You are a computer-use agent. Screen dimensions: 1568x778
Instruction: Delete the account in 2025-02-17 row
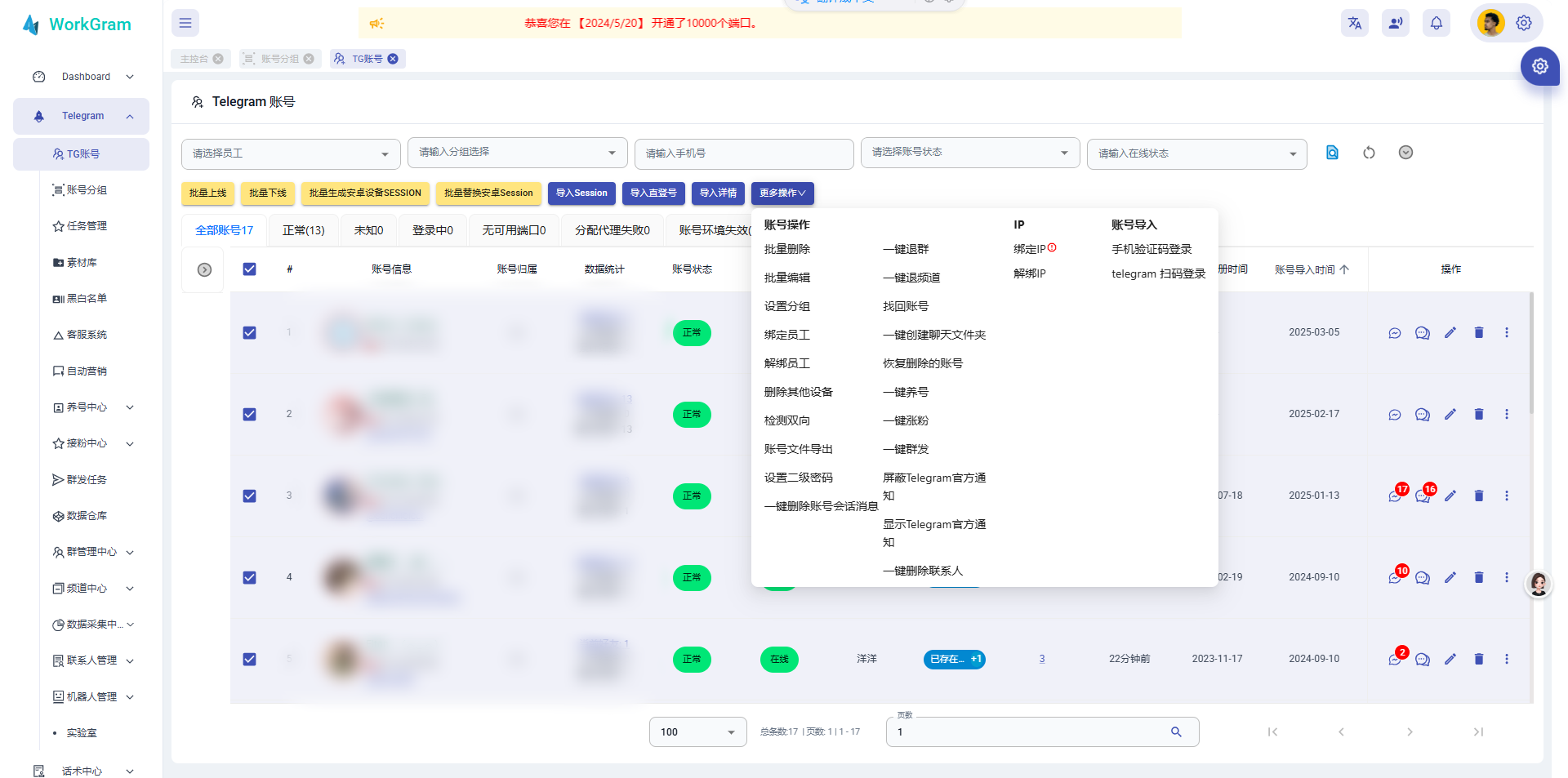click(x=1478, y=414)
